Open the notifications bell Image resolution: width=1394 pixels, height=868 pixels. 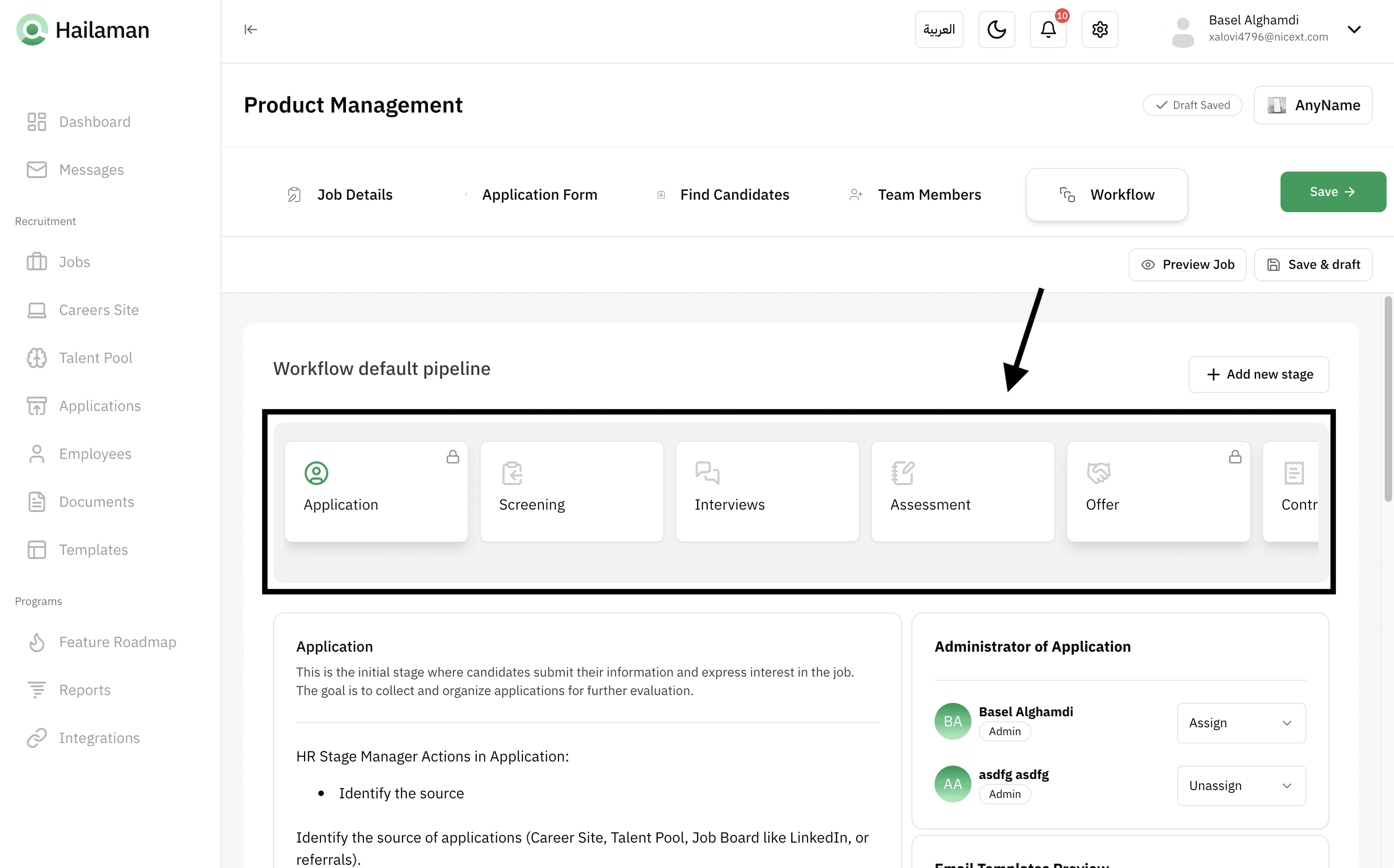tap(1048, 29)
